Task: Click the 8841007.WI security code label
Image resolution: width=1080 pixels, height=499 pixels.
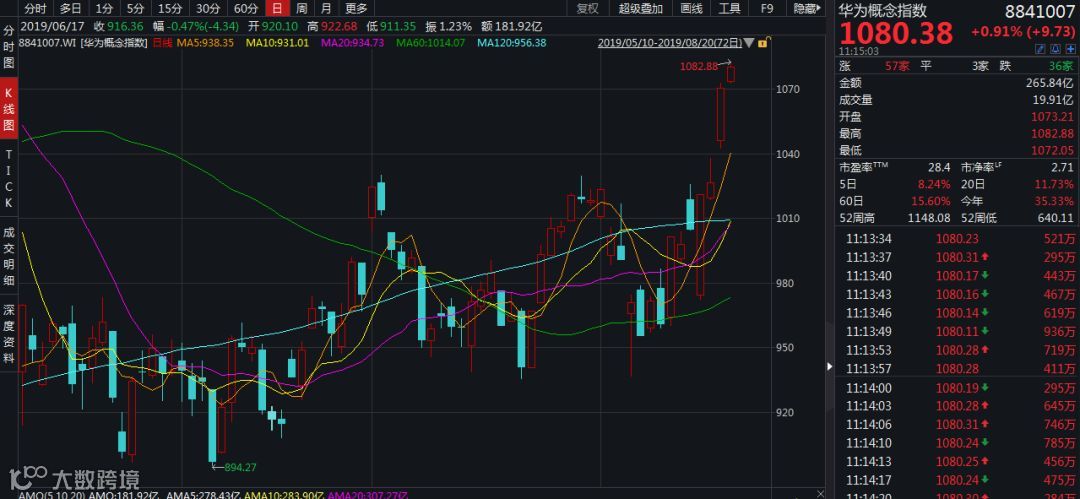Action: coord(48,43)
